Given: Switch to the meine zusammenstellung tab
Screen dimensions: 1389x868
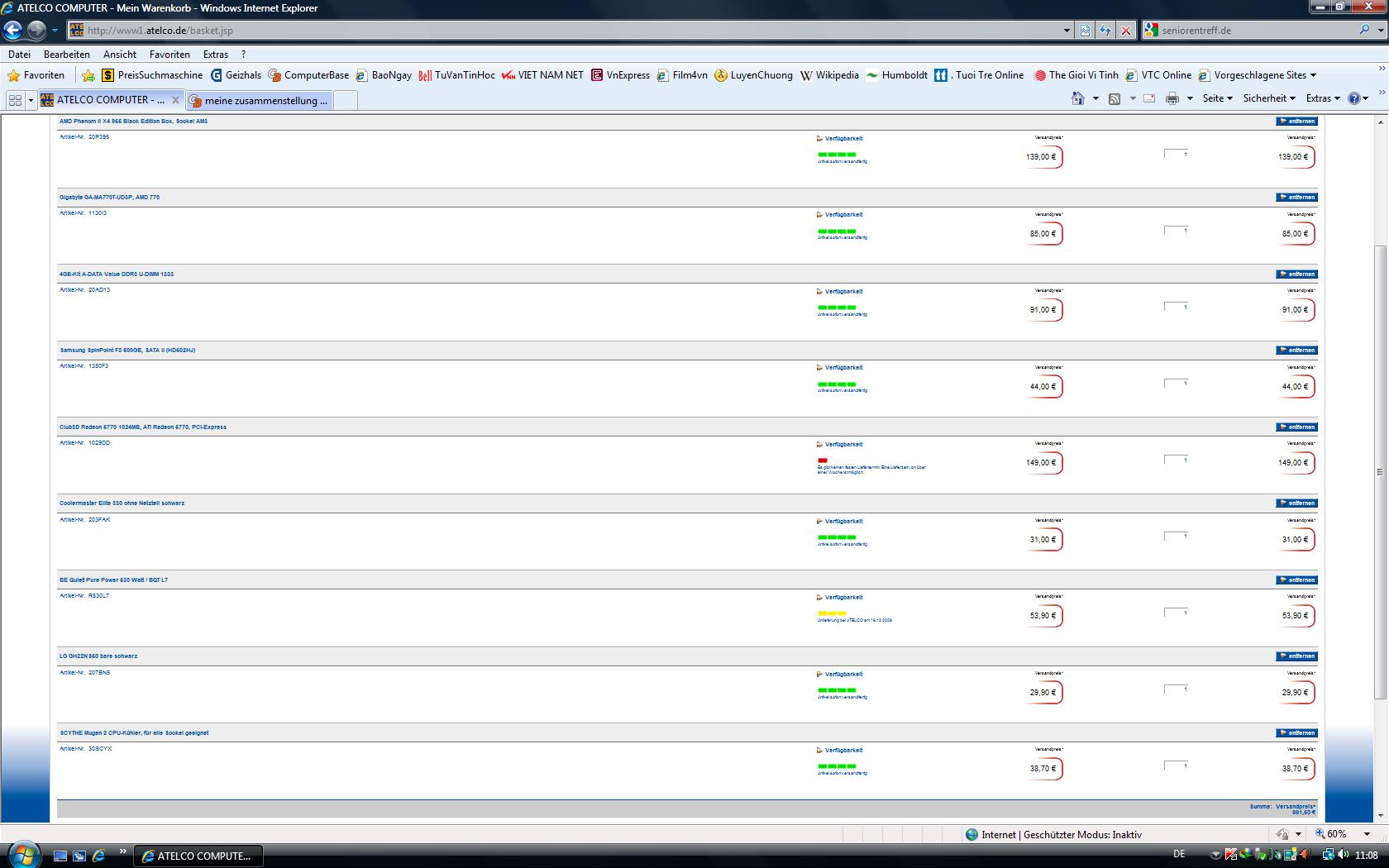Looking at the screenshot, I should point(260,101).
